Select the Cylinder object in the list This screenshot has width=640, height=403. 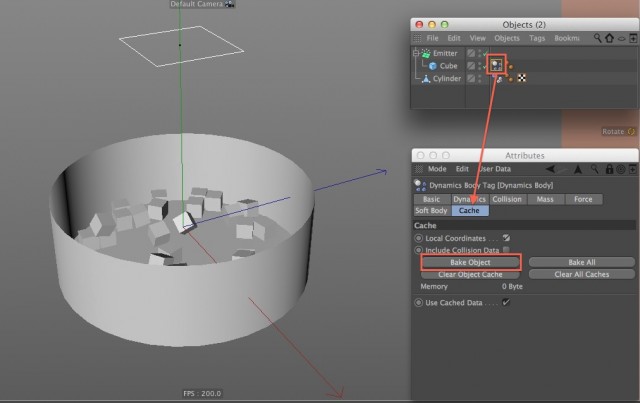coord(447,78)
